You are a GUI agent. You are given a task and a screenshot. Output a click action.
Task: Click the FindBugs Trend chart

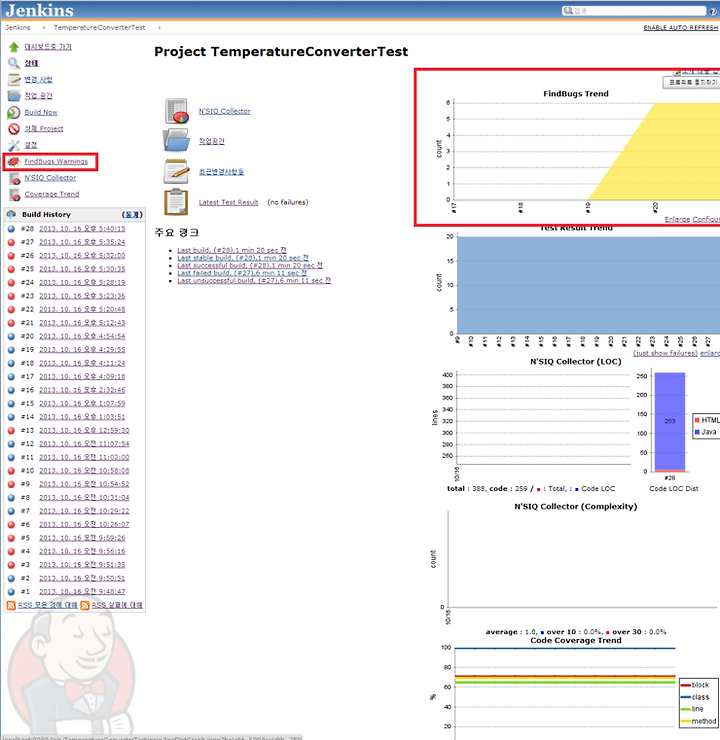[577, 151]
